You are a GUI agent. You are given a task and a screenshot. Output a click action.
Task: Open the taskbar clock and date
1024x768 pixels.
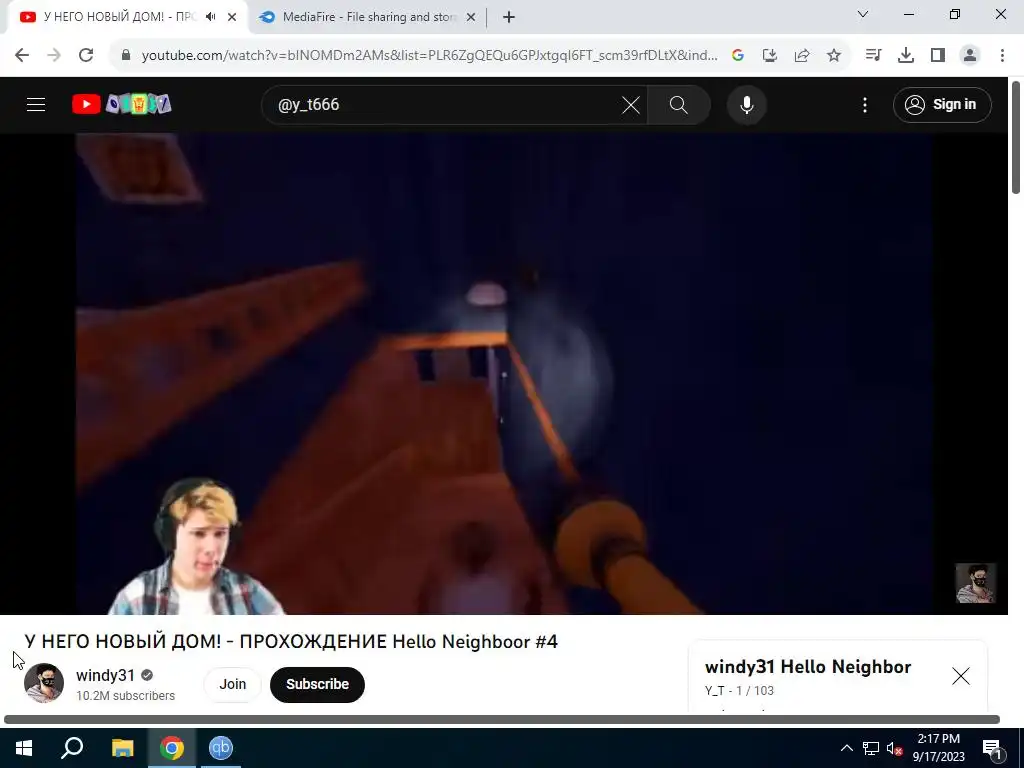[938, 748]
